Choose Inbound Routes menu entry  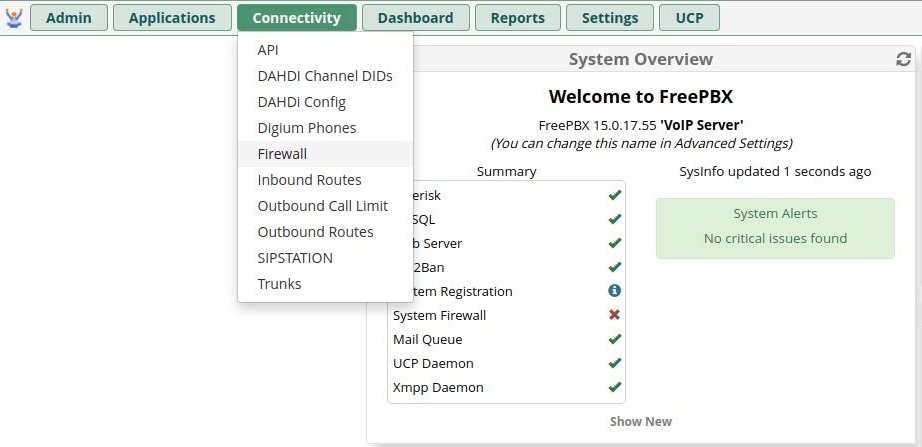point(309,180)
